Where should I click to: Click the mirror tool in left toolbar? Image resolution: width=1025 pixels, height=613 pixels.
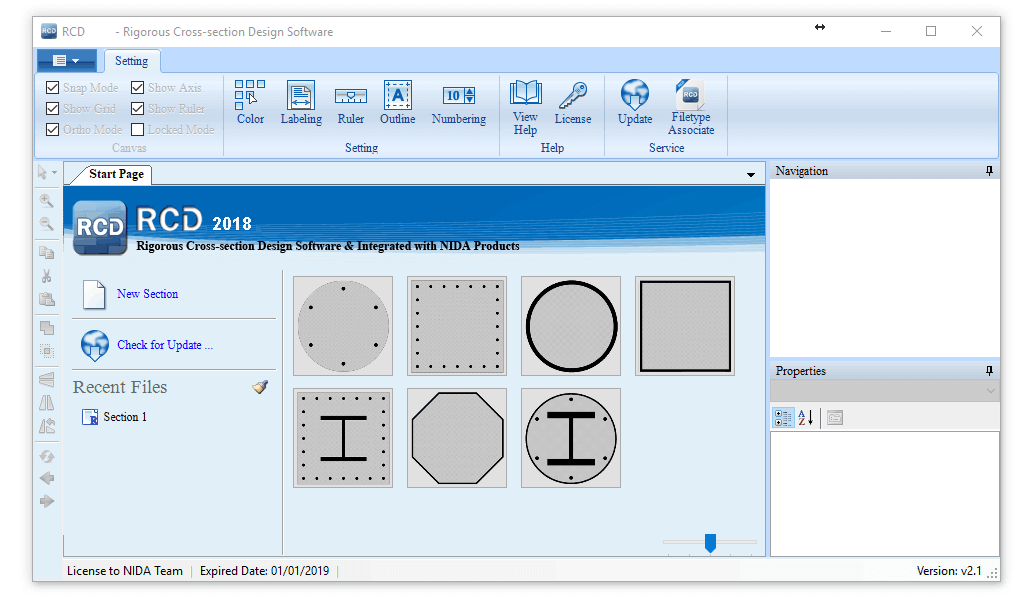point(46,403)
